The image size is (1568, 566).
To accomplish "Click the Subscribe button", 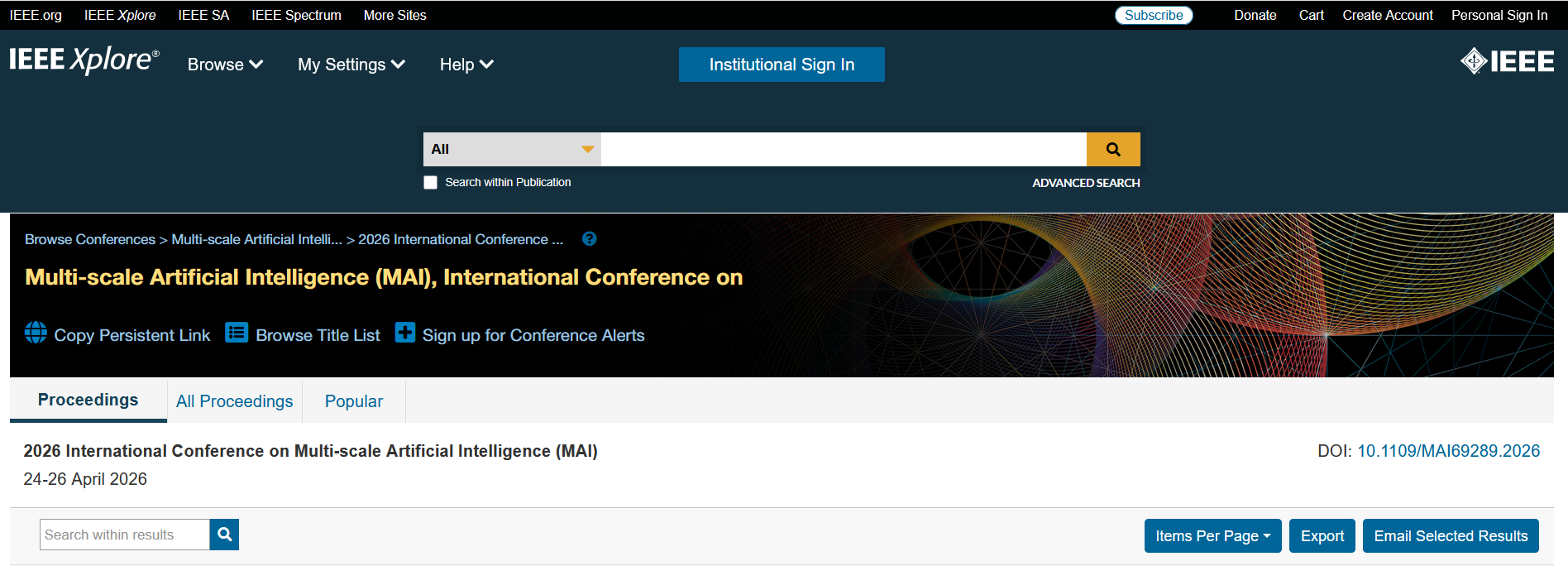I will tap(1154, 15).
